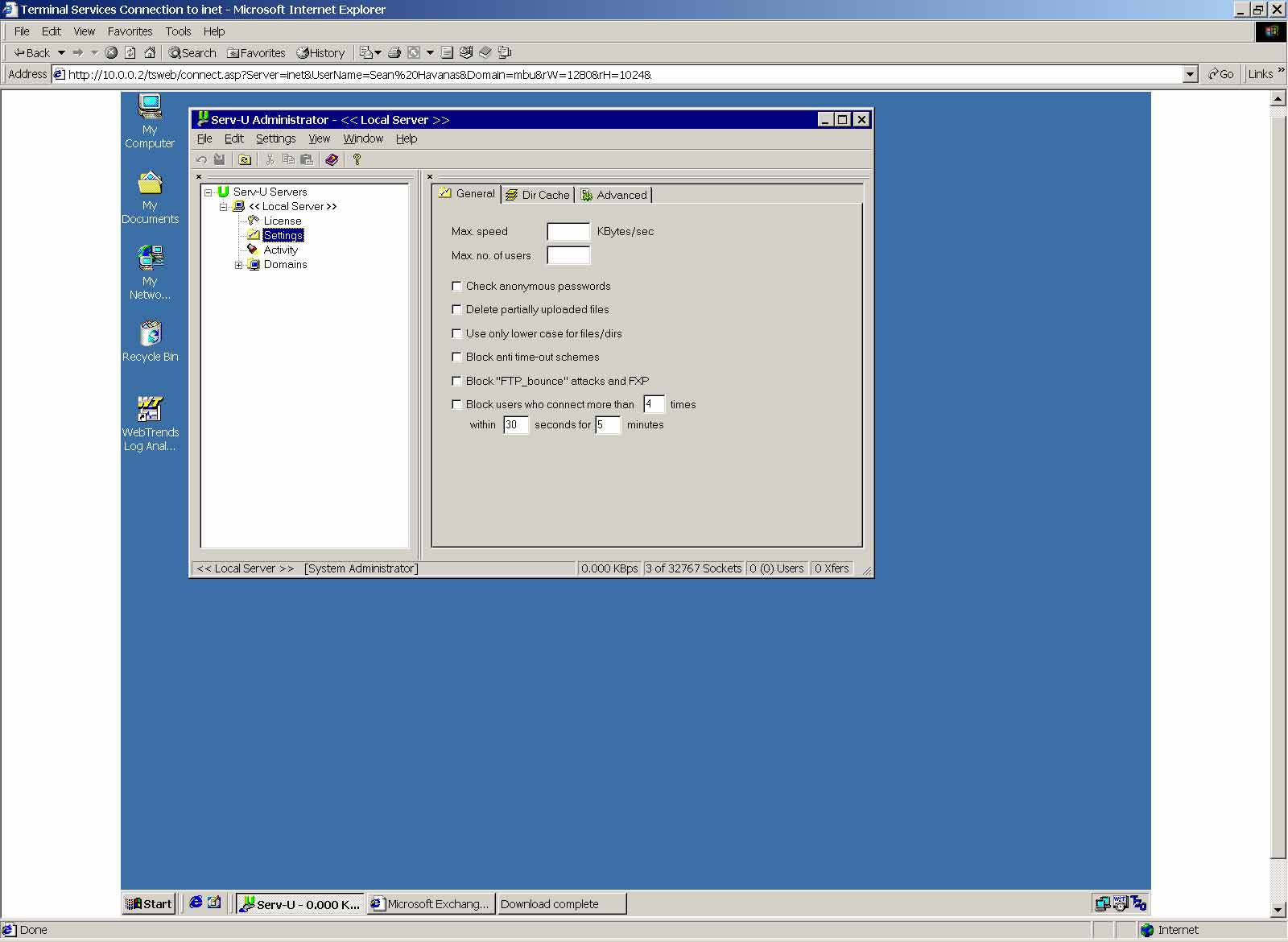Expand the Domains tree node
1288x942 pixels.
(x=238, y=265)
